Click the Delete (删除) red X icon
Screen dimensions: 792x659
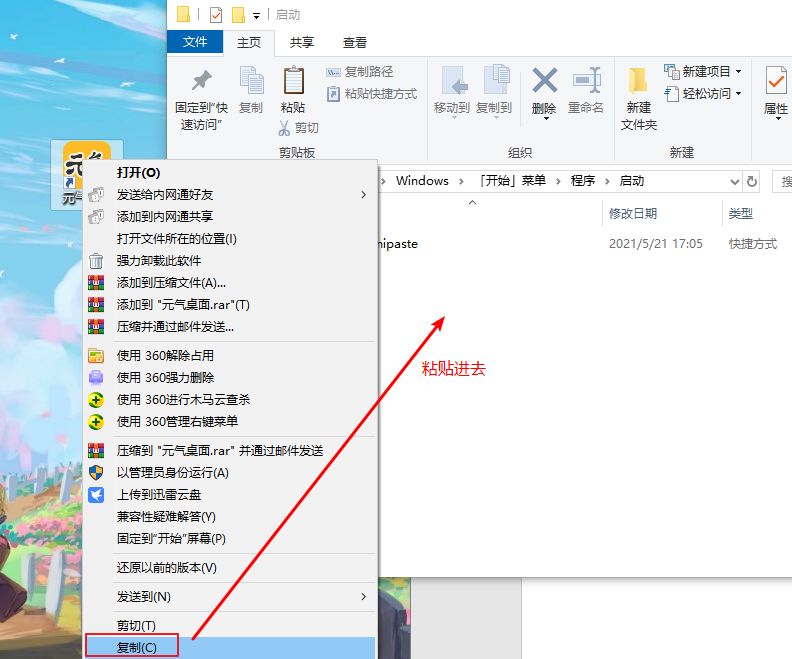(544, 82)
